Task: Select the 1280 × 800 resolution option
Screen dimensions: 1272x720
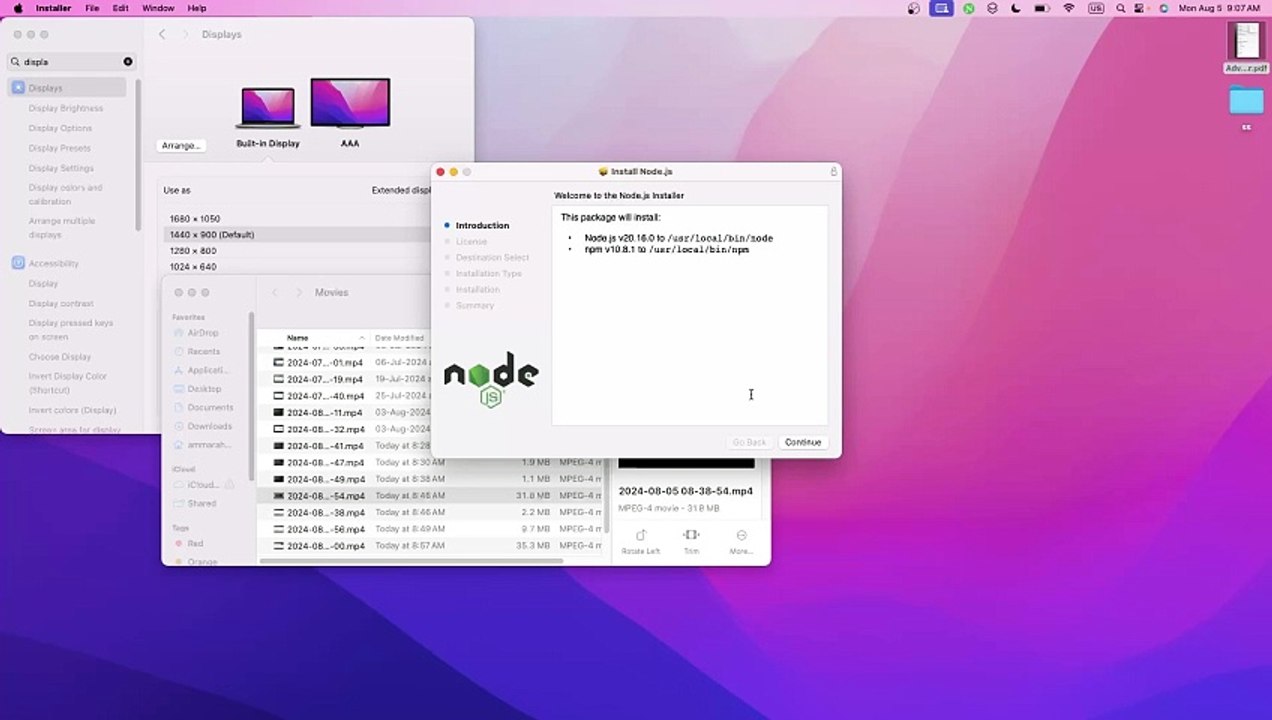Action: coord(193,251)
